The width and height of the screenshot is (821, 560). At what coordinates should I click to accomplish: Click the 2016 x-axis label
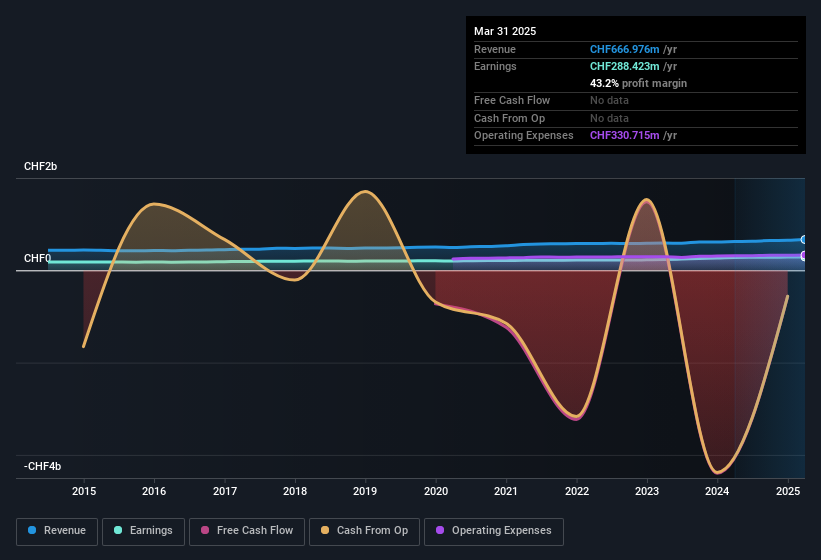[154, 491]
